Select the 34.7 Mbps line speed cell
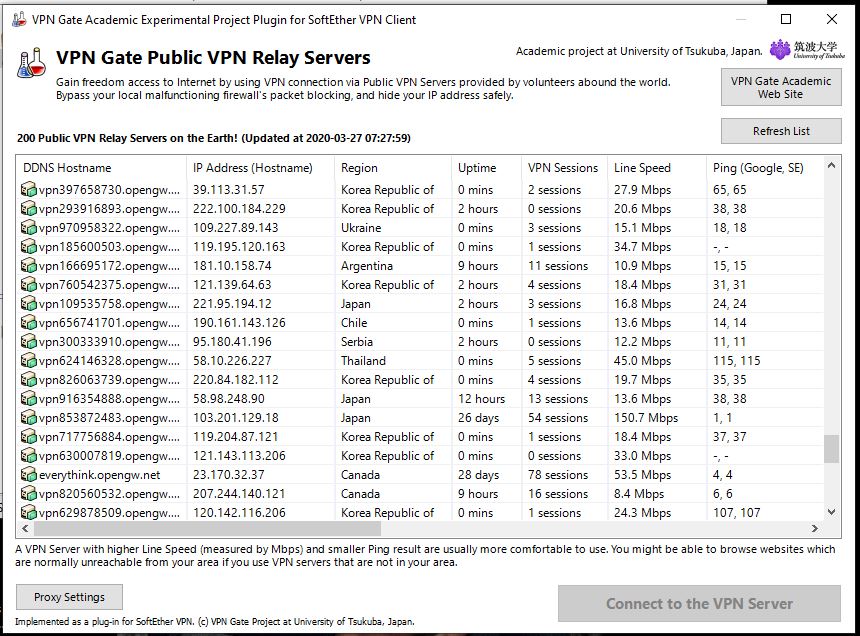860x636 pixels. tap(642, 247)
